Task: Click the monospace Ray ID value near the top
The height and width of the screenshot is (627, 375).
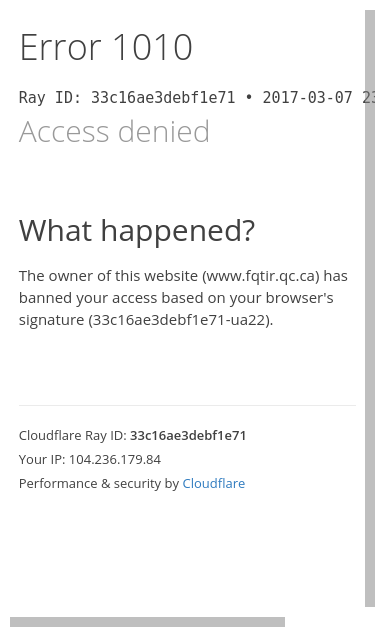Action: pyautogui.click(x=163, y=98)
